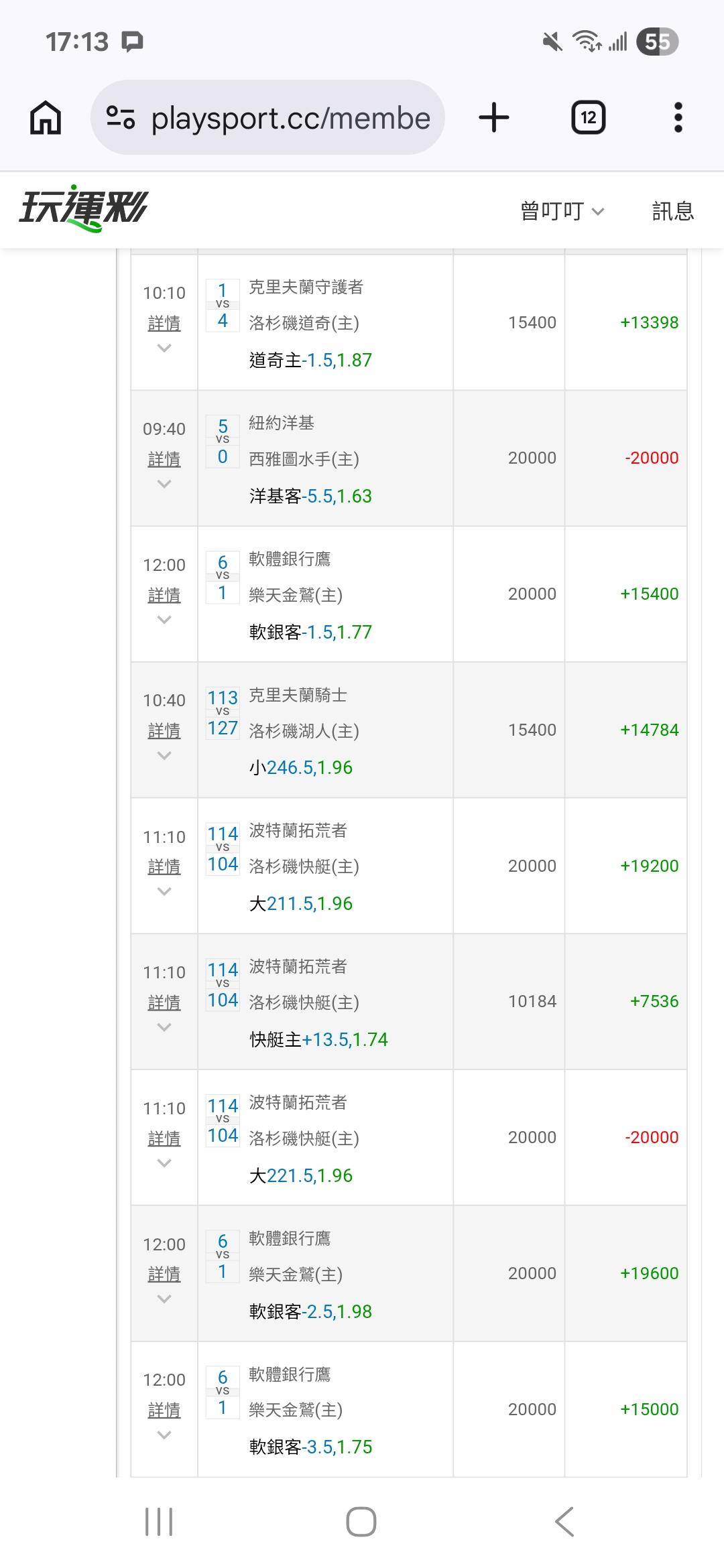Open the tab switcher showing 12 tabs
724x1568 pixels.
[x=588, y=118]
